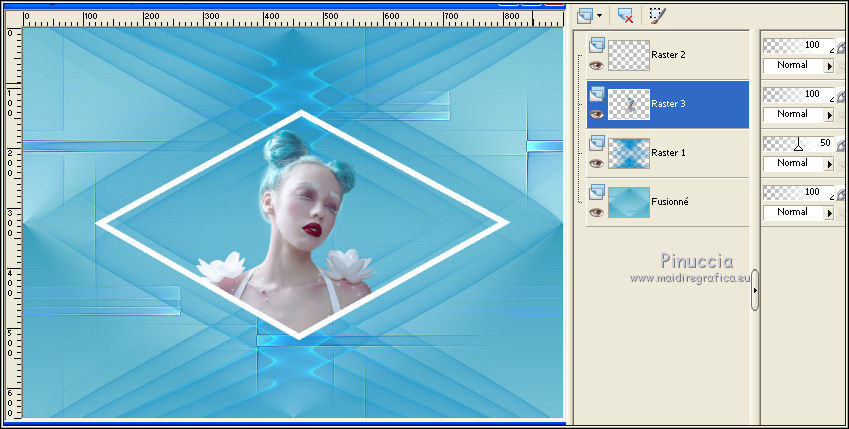Image resolution: width=849 pixels, height=429 pixels.
Task: Click the vertical ruler left of the canvas
Action: [14, 223]
